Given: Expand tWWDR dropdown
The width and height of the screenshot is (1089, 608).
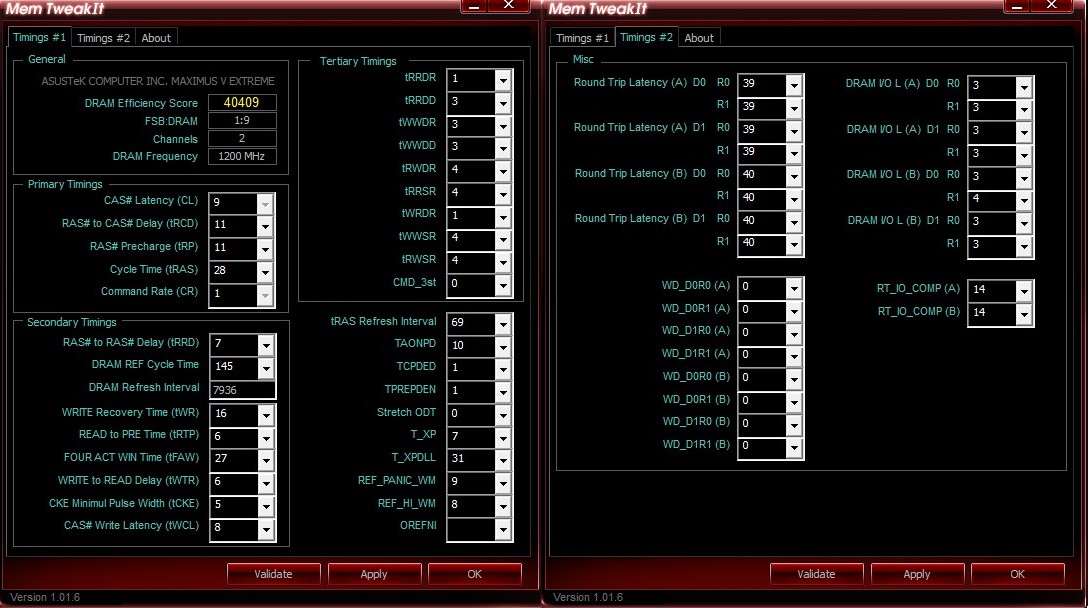Looking at the screenshot, I should click(503, 126).
